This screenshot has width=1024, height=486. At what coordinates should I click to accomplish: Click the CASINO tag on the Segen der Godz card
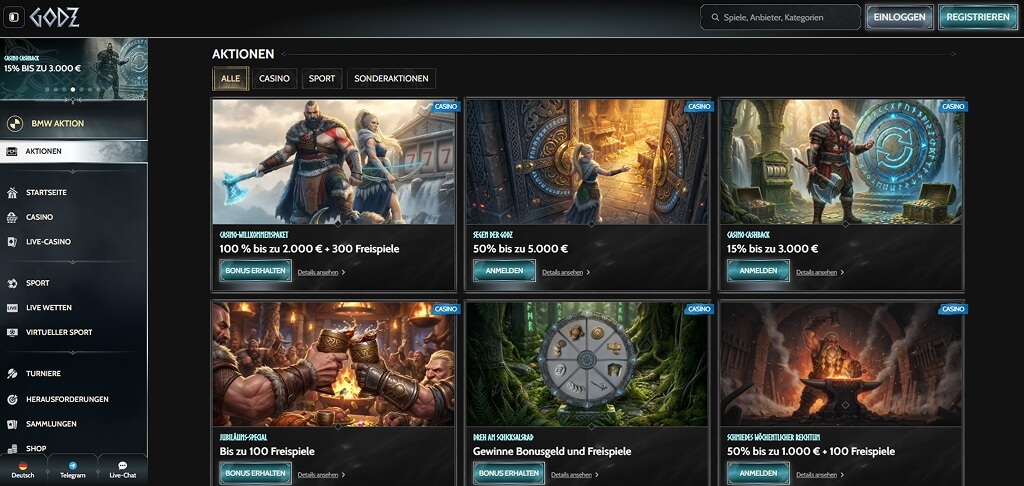click(699, 106)
